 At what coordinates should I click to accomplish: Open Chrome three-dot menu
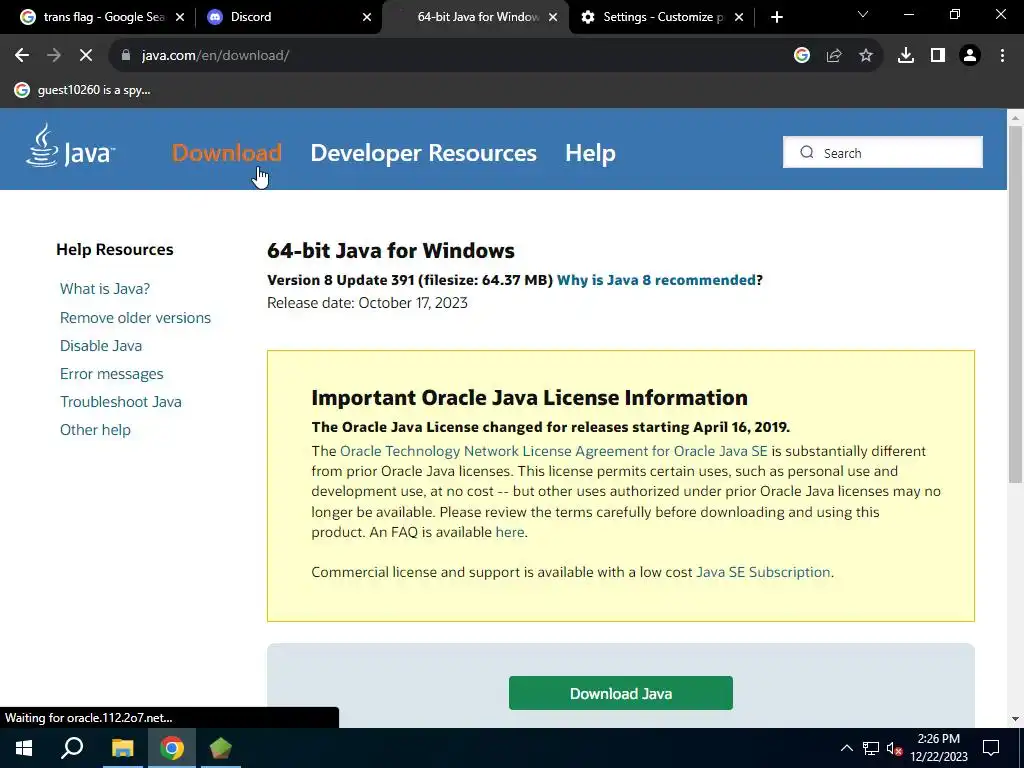(1002, 56)
